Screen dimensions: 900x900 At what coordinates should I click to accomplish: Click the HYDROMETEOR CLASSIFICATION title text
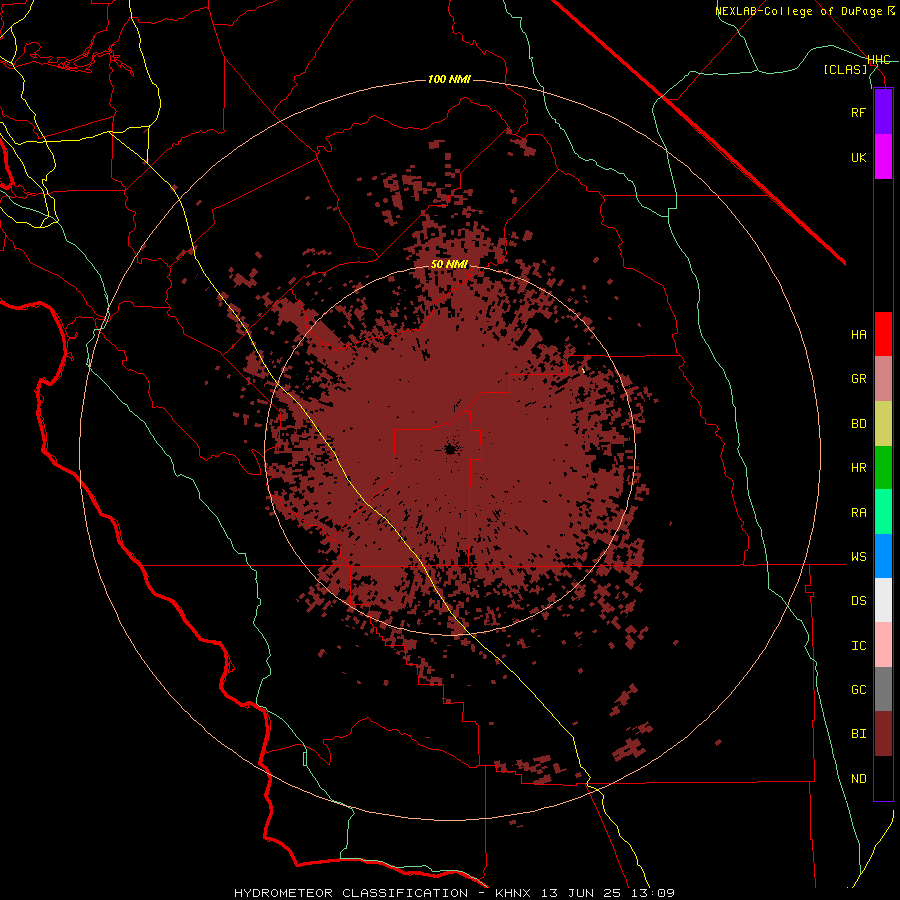click(x=351, y=893)
